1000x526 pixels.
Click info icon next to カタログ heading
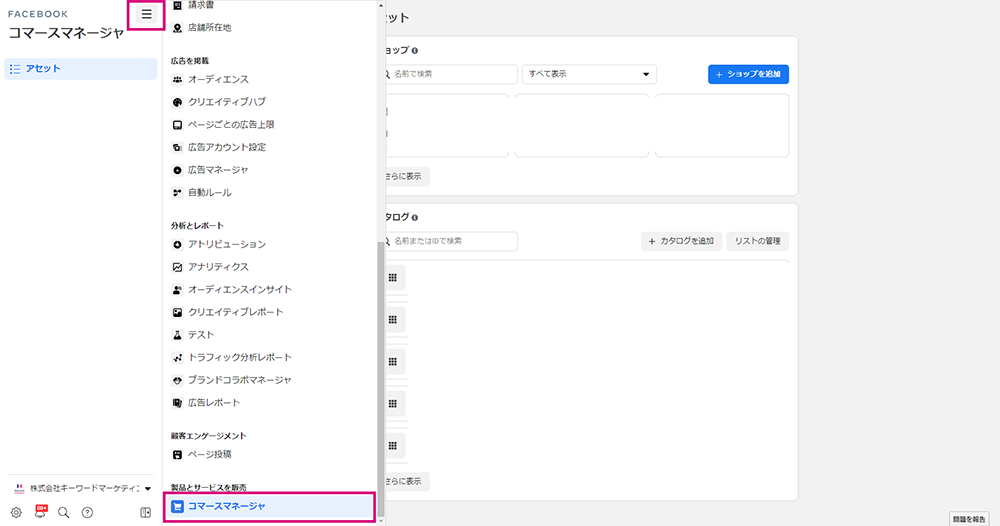415,217
